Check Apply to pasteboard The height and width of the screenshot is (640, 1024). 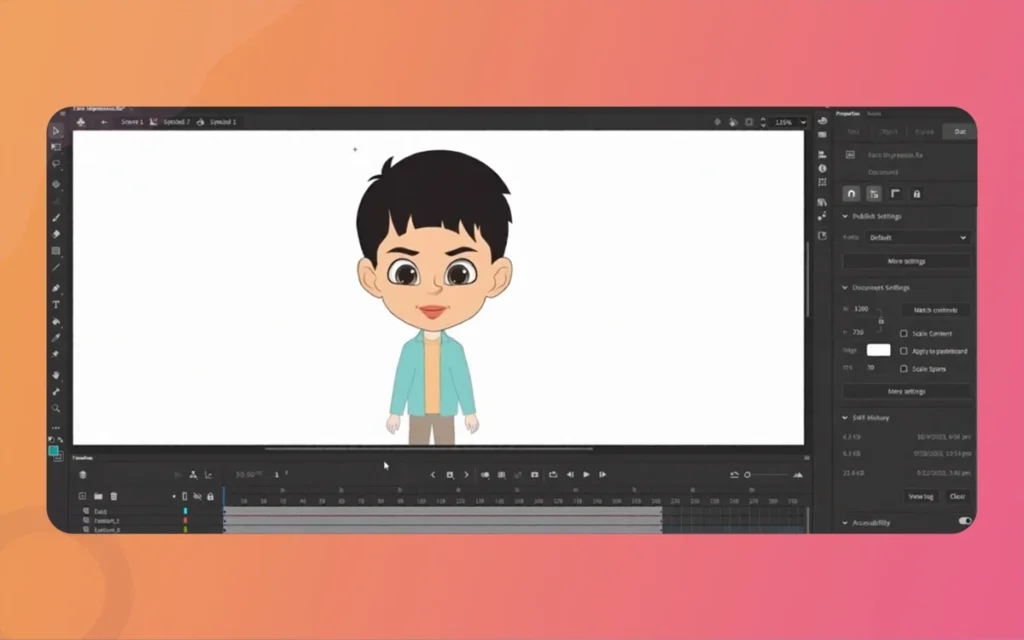903,351
